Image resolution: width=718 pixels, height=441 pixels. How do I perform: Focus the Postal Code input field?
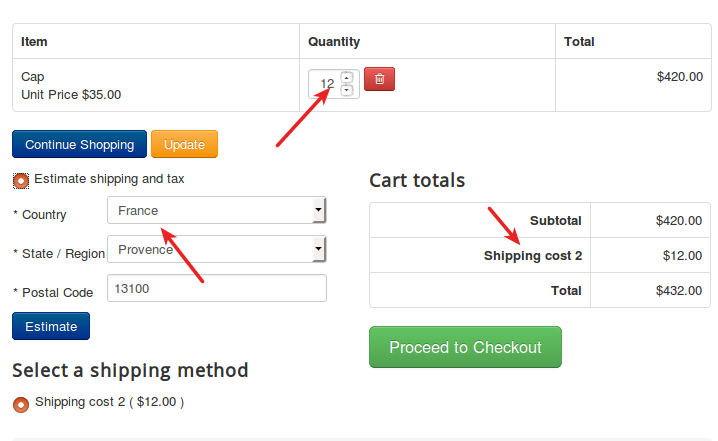click(216, 288)
